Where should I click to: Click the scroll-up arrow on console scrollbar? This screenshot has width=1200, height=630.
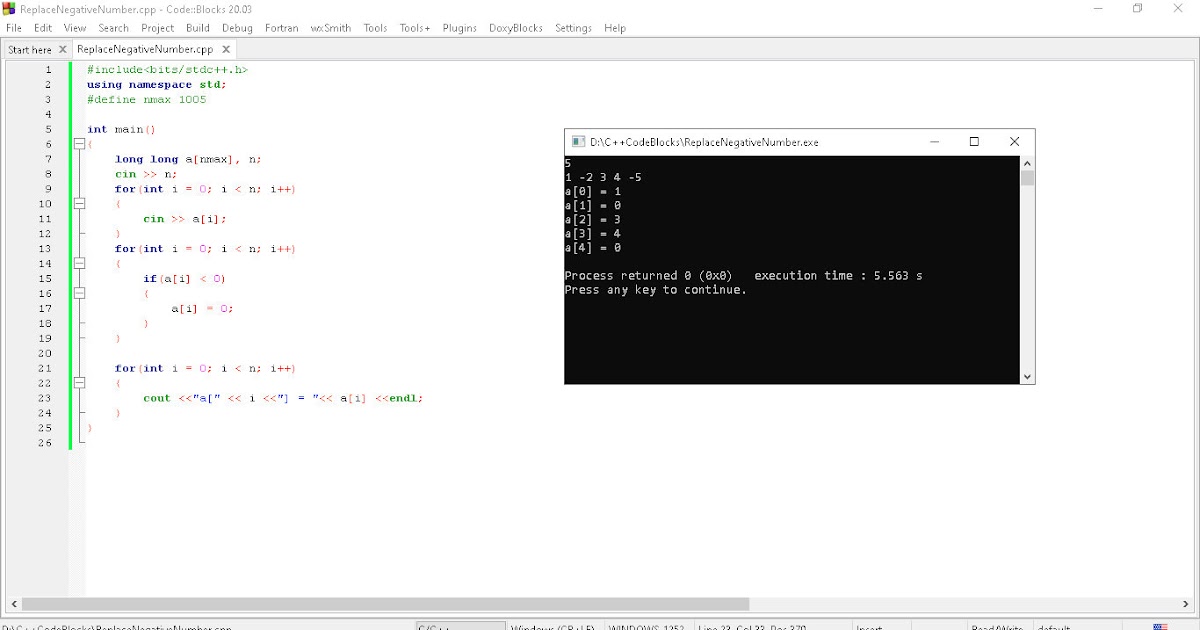coord(1027,163)
